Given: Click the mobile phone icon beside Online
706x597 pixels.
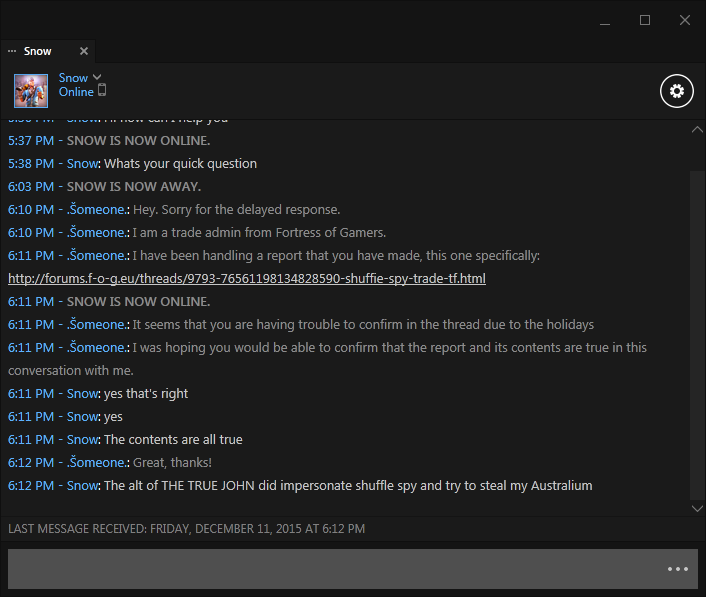Looking at the screenshot, I should pyautogui.click(x=102, y=91).
